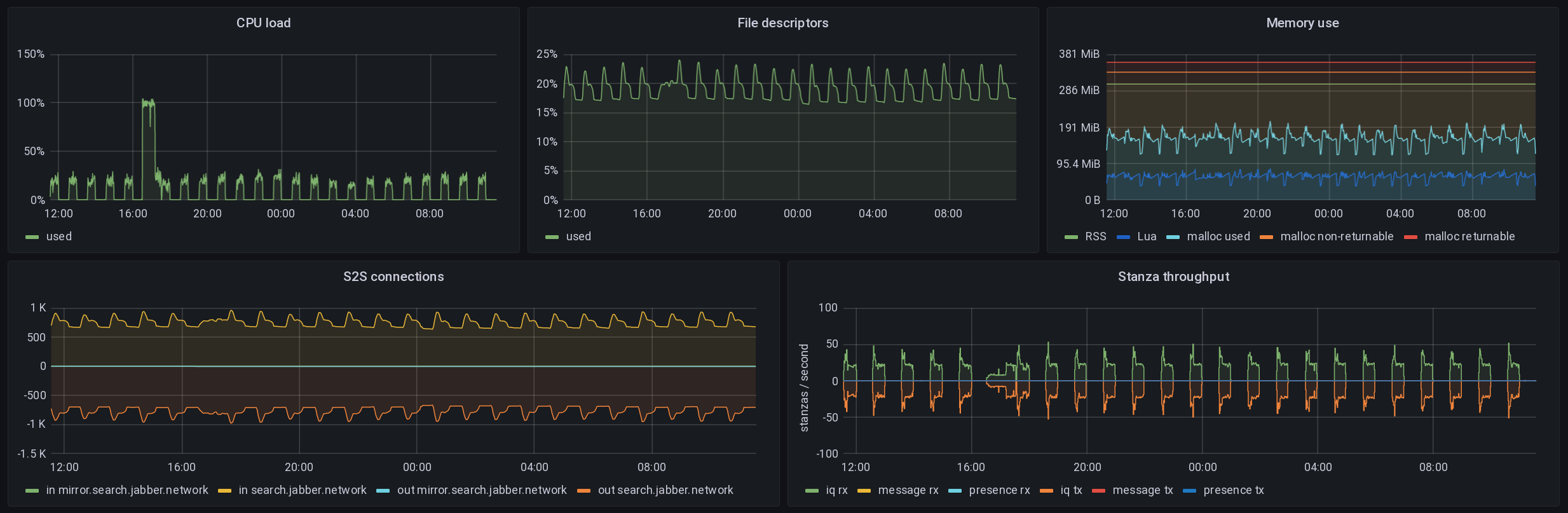Open the Stanza throughput panel title
This screenshot has height=513, width=1568.
tap(1173, 277)
